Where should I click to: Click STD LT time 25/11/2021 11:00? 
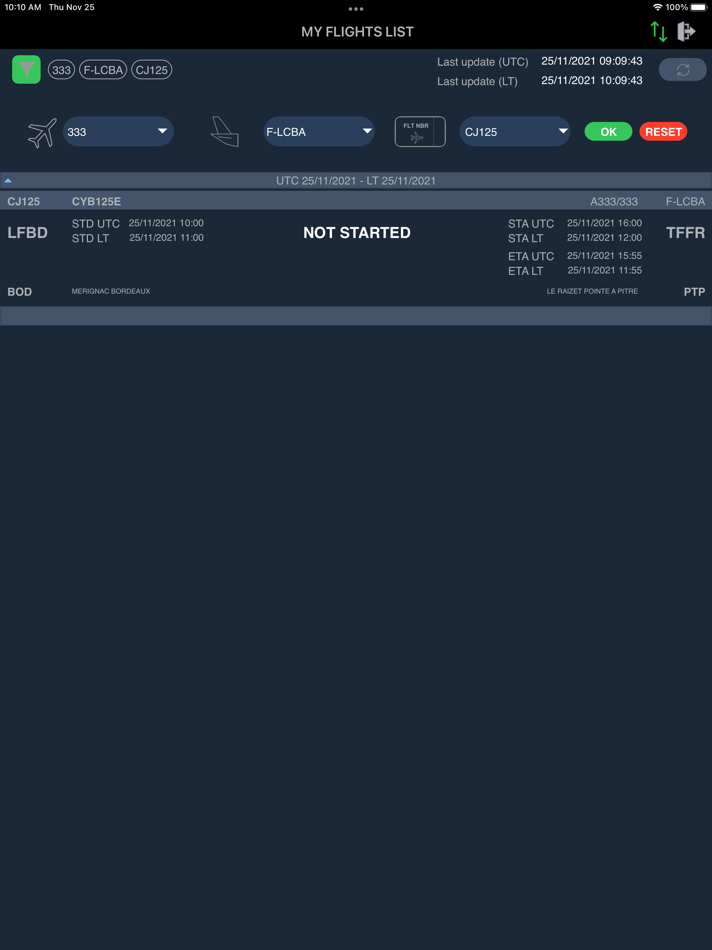166,238
